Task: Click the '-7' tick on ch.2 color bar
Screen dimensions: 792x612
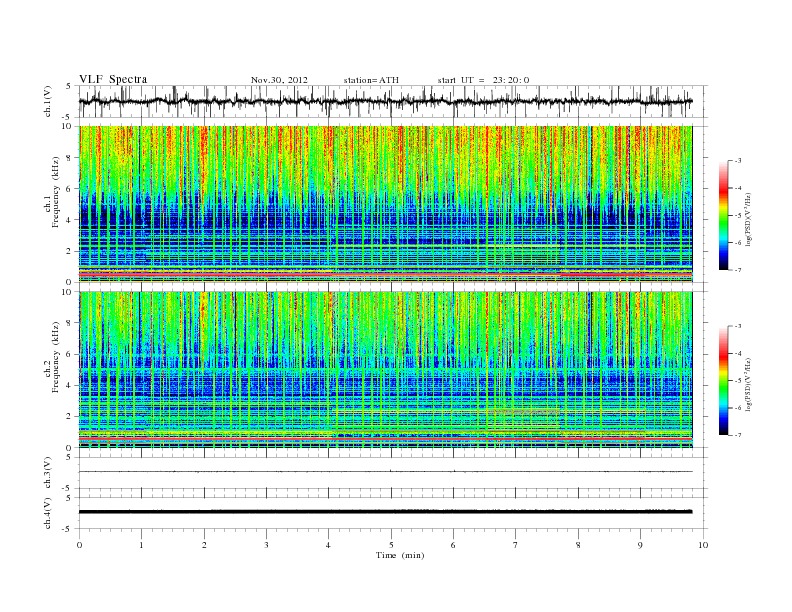Action: pyautogui.click(x=738, y=435)
